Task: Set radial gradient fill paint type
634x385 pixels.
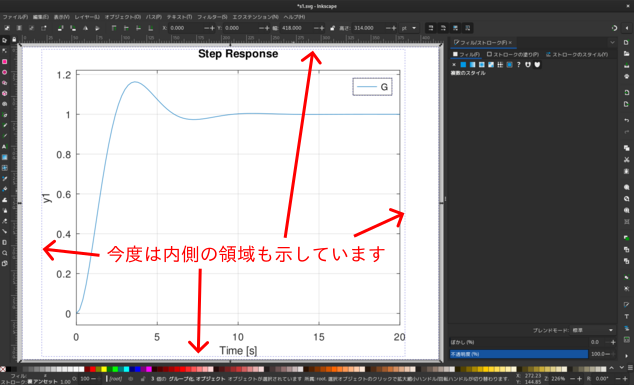Action: pos(482,65)
